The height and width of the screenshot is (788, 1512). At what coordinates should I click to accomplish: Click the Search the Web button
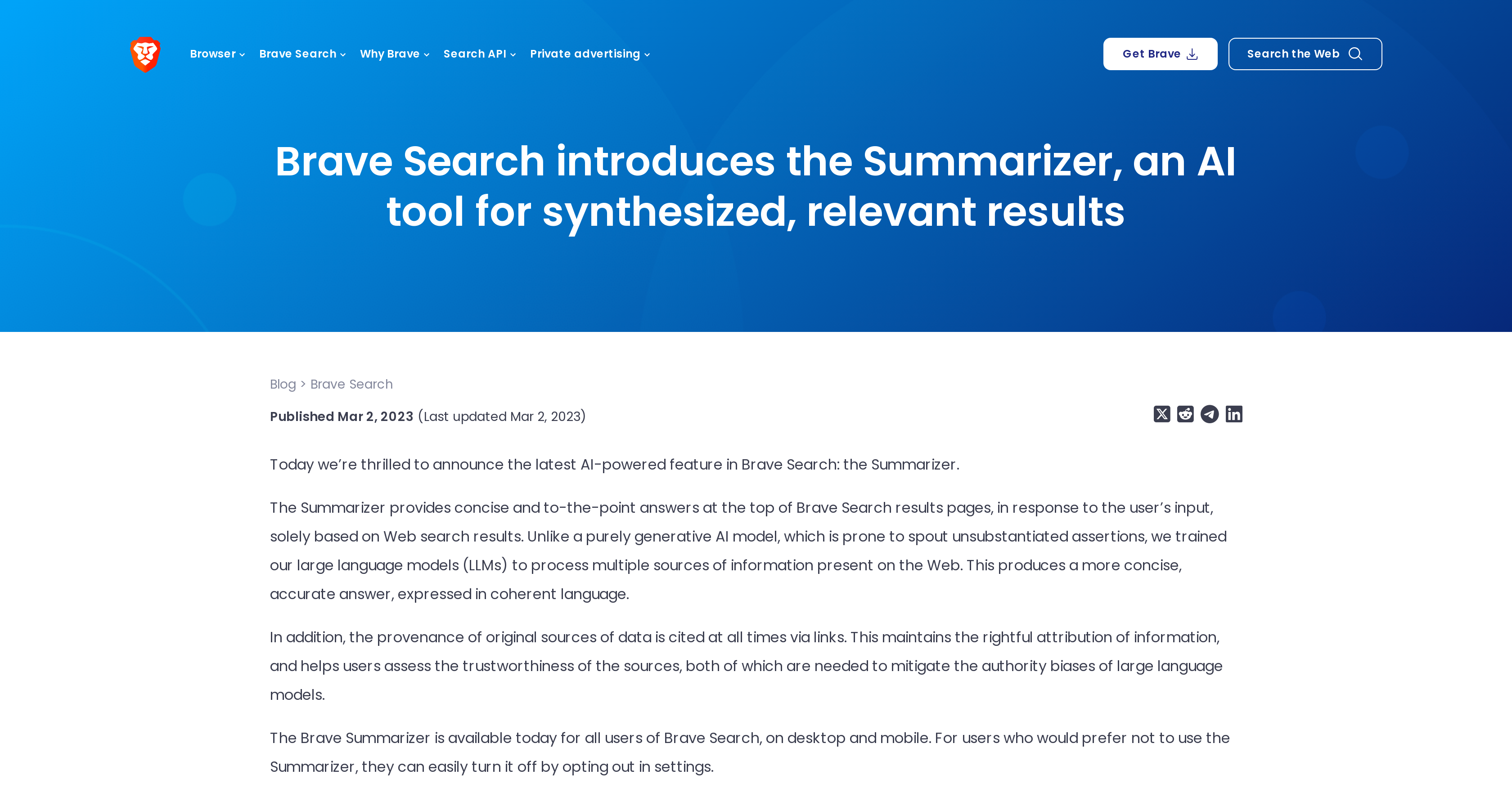pos(1305,54)
